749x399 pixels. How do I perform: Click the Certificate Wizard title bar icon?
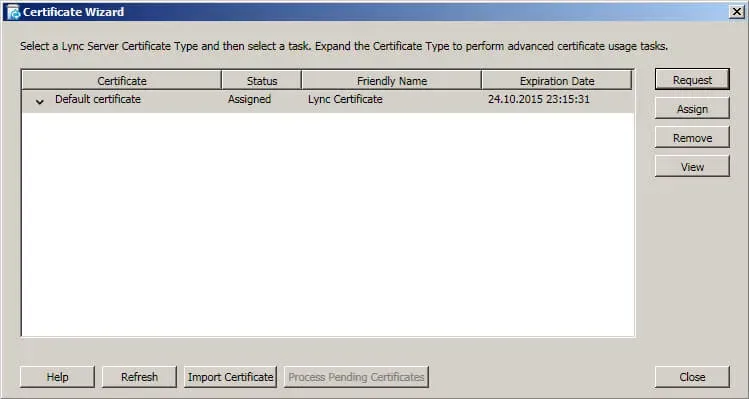pos(13,12)
